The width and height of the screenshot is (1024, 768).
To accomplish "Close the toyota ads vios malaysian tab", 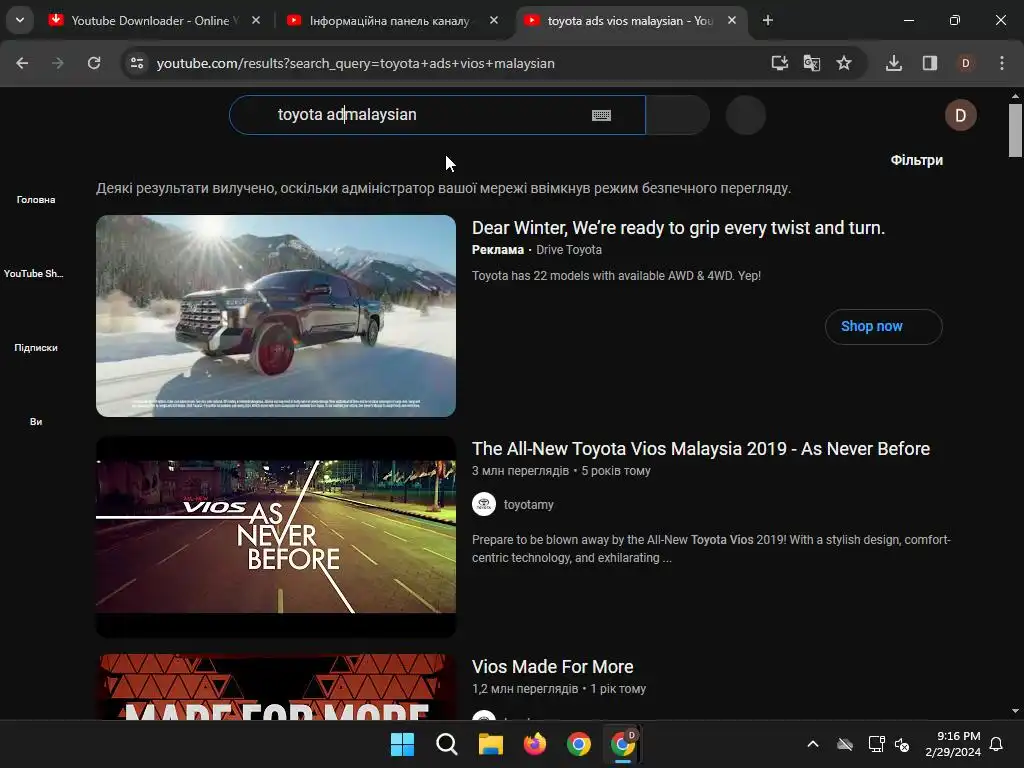I will (x=732, y=20).
